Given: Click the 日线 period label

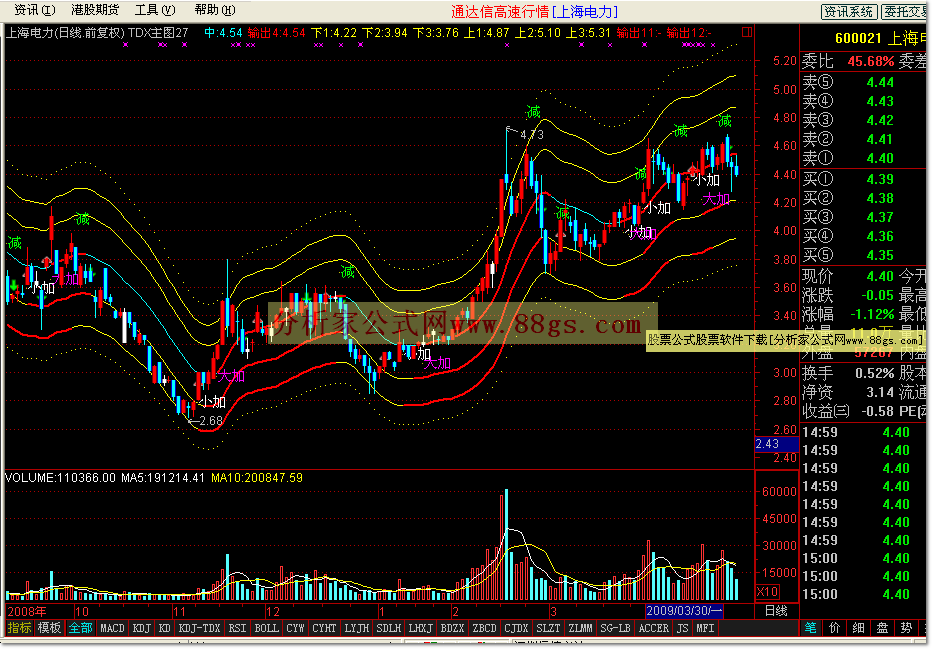Looking at the screenshot, I should tap(777, 611).
